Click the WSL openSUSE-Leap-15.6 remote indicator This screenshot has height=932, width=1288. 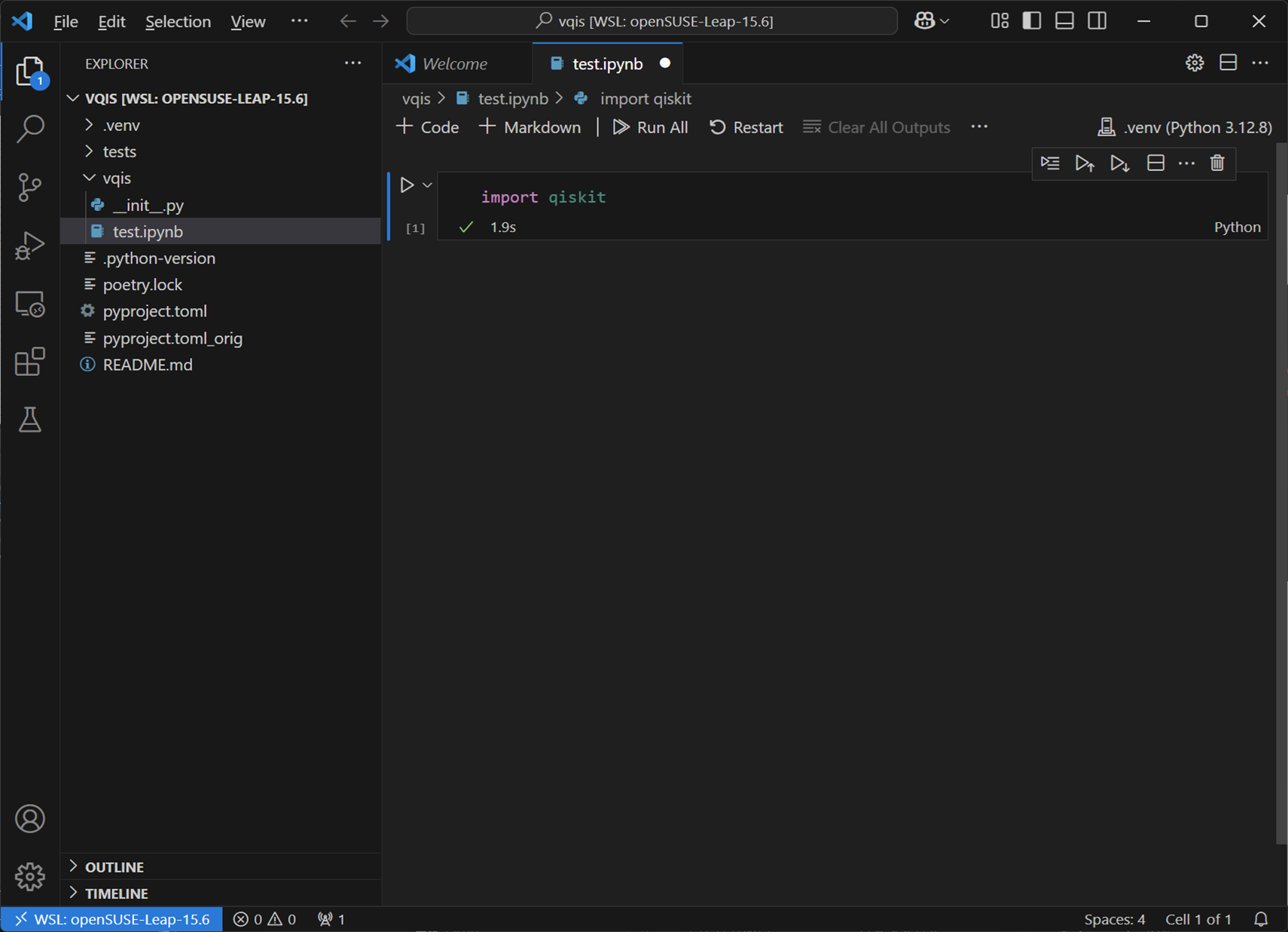coord(112,919)
